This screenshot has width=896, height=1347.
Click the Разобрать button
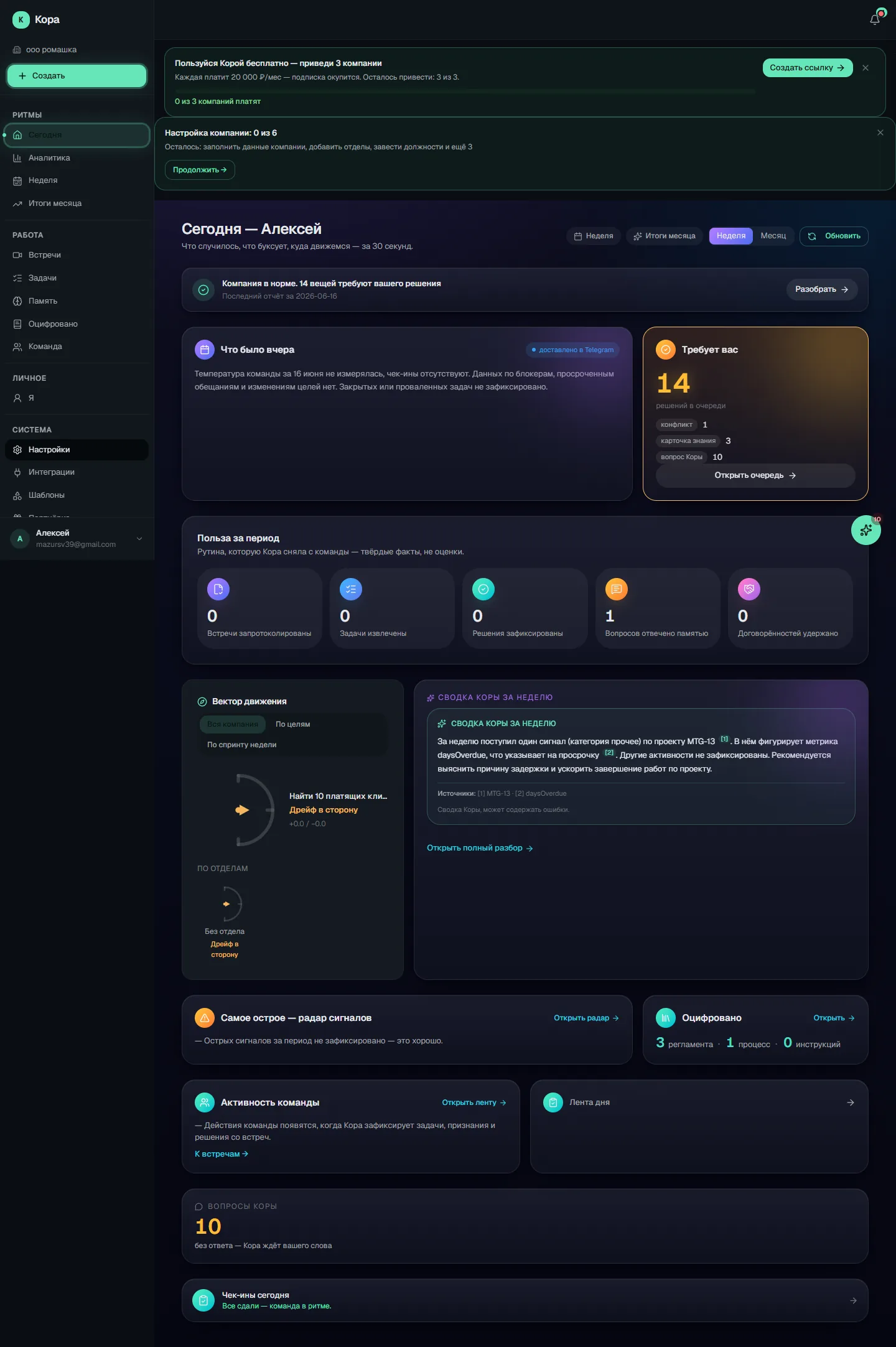coord(822,290)
